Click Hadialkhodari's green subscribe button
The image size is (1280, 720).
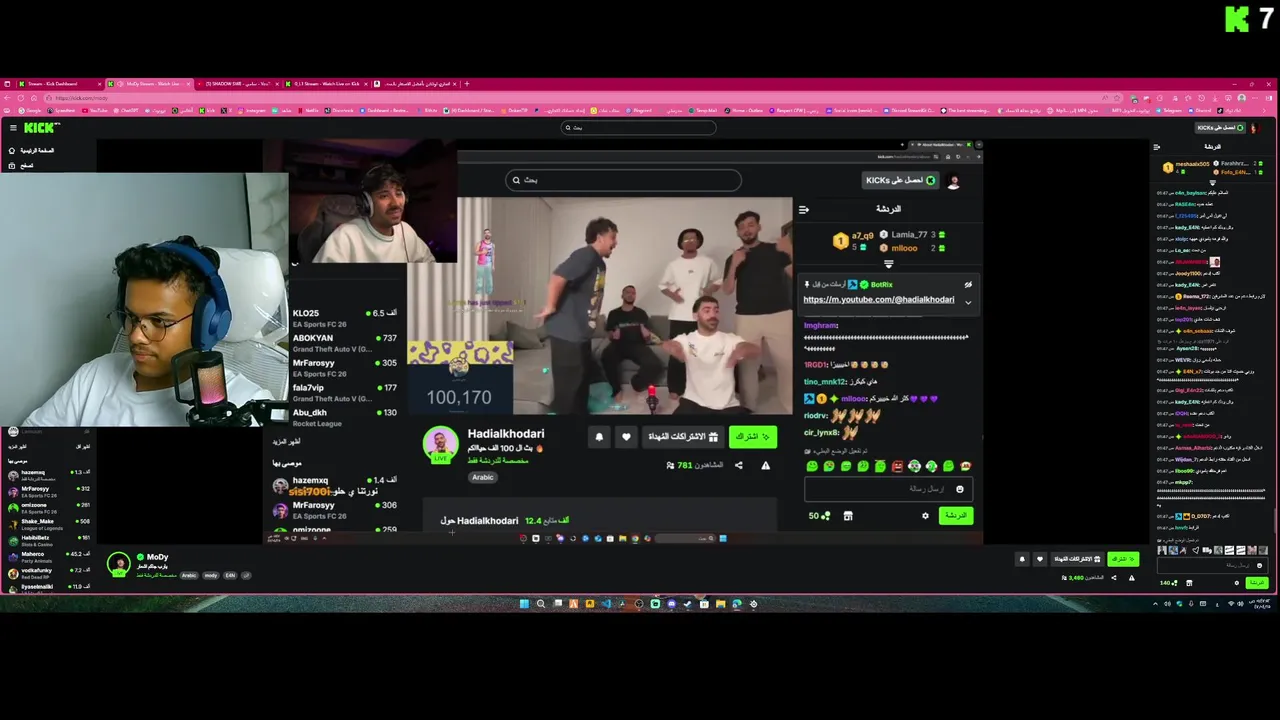click(753, 437)
